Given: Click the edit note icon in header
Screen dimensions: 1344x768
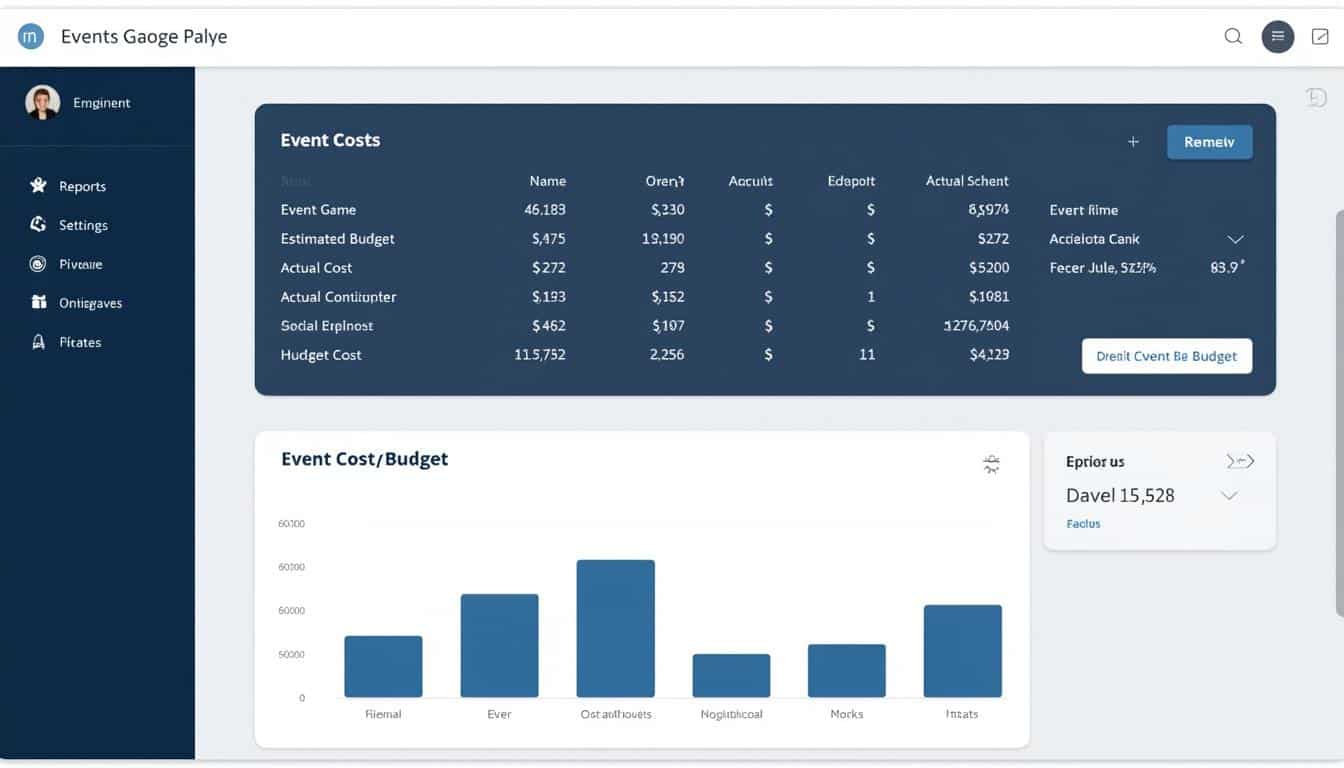Looking at the screenshot, I should click(x=1319, y=37).
